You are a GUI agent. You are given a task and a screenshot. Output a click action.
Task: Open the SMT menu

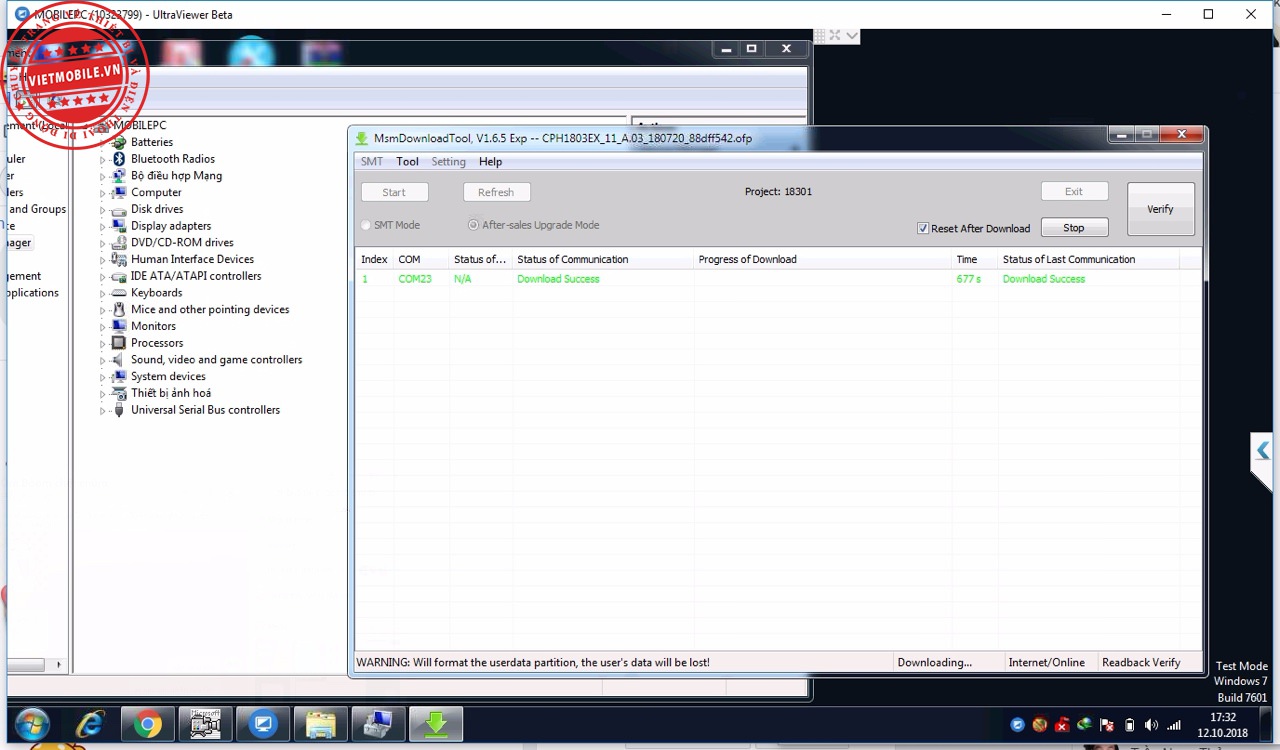tap(372, 161)
